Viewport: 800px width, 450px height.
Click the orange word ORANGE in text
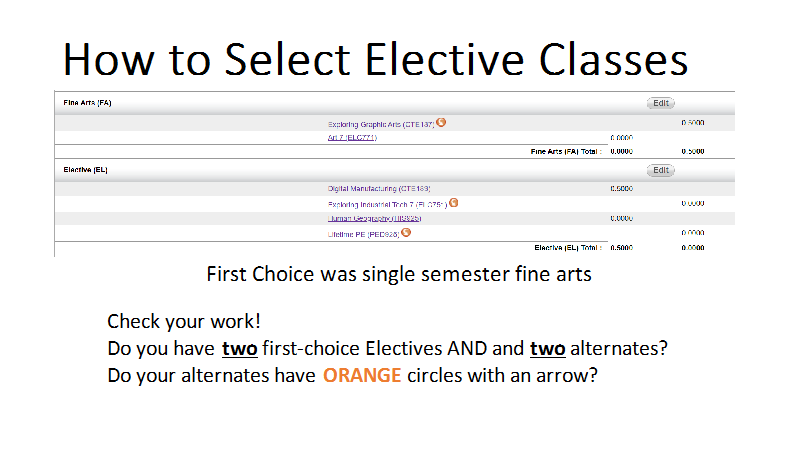tap(362, 376)
